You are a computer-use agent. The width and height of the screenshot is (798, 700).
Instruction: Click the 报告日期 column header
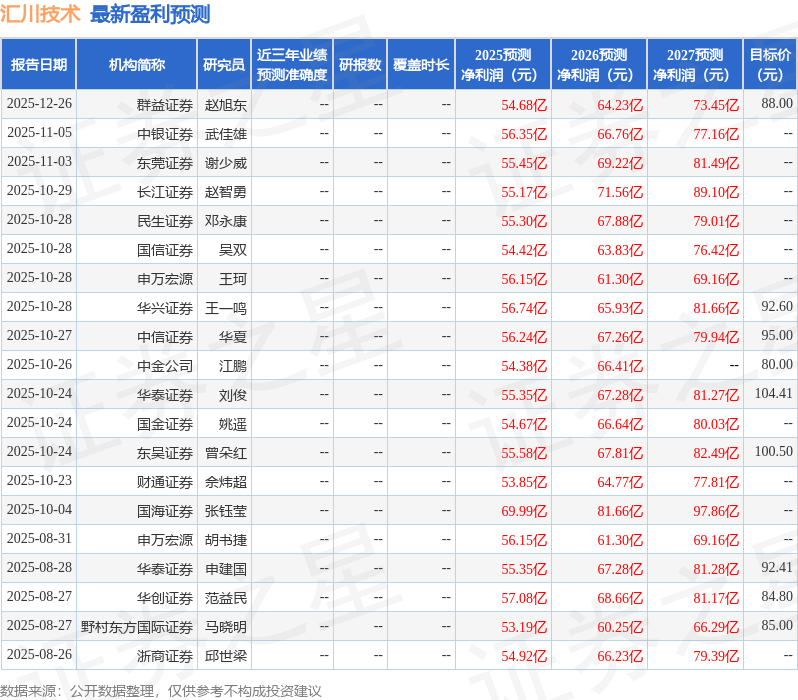[39, 64]
